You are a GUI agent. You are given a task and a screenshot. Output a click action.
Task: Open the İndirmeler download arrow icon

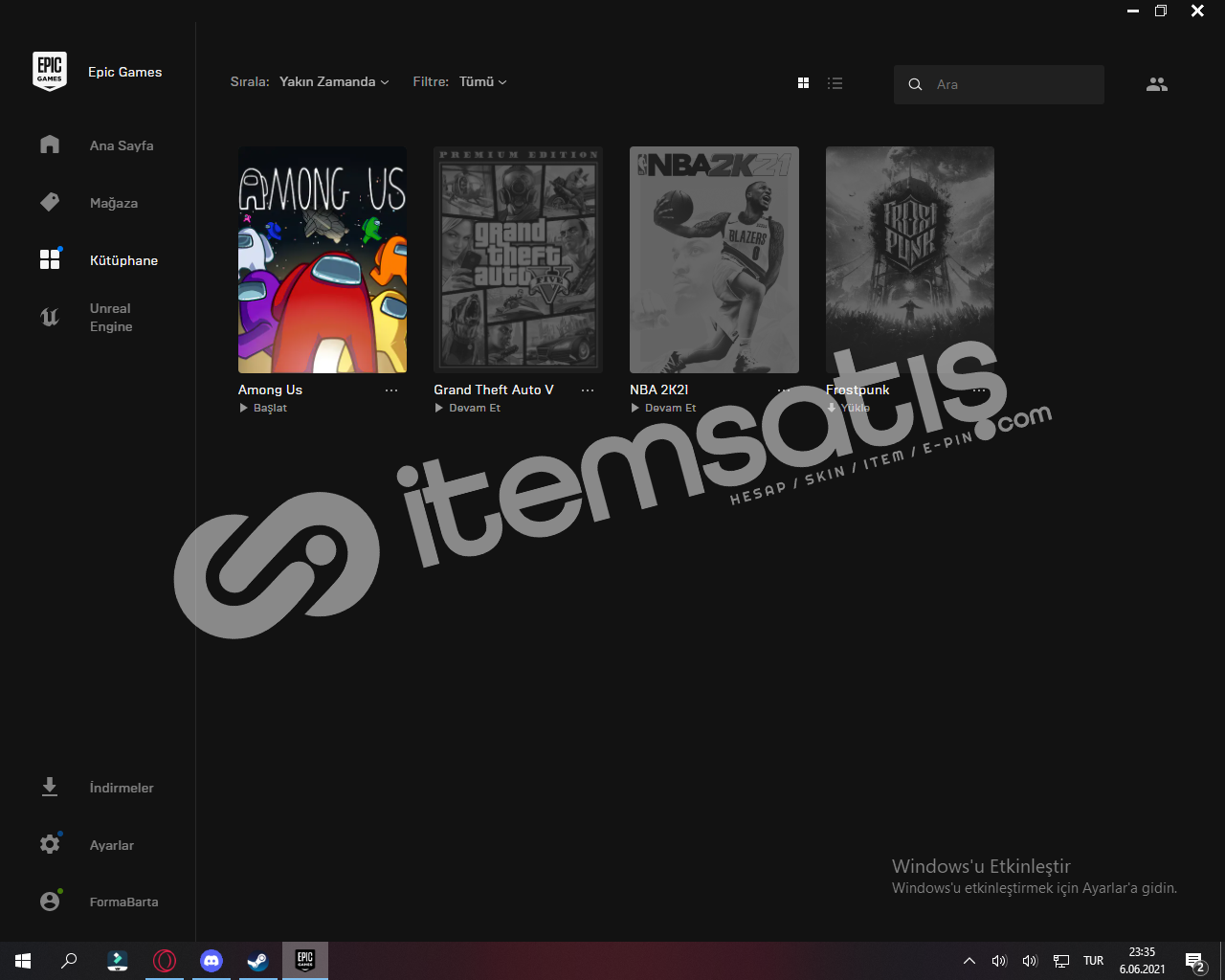[x=50, y=787]
